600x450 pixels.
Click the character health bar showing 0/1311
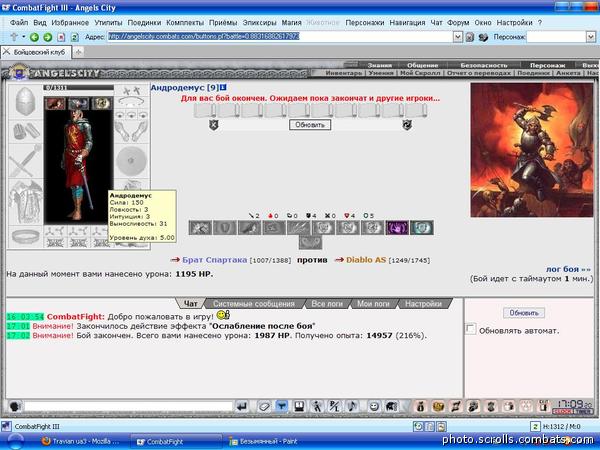click(x=78, y=88)
